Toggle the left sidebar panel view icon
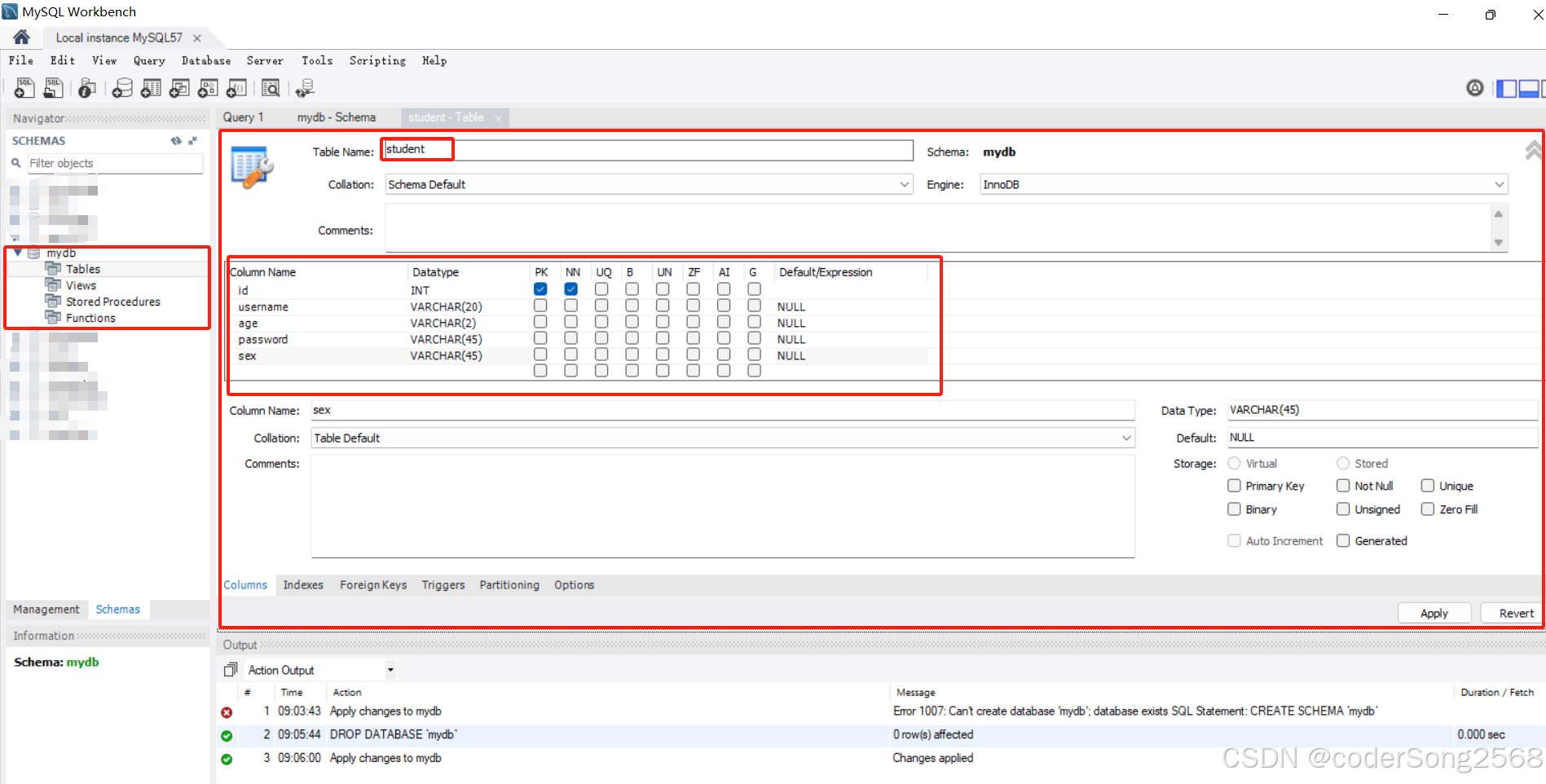The image size is (1546, 784). 1507,89
